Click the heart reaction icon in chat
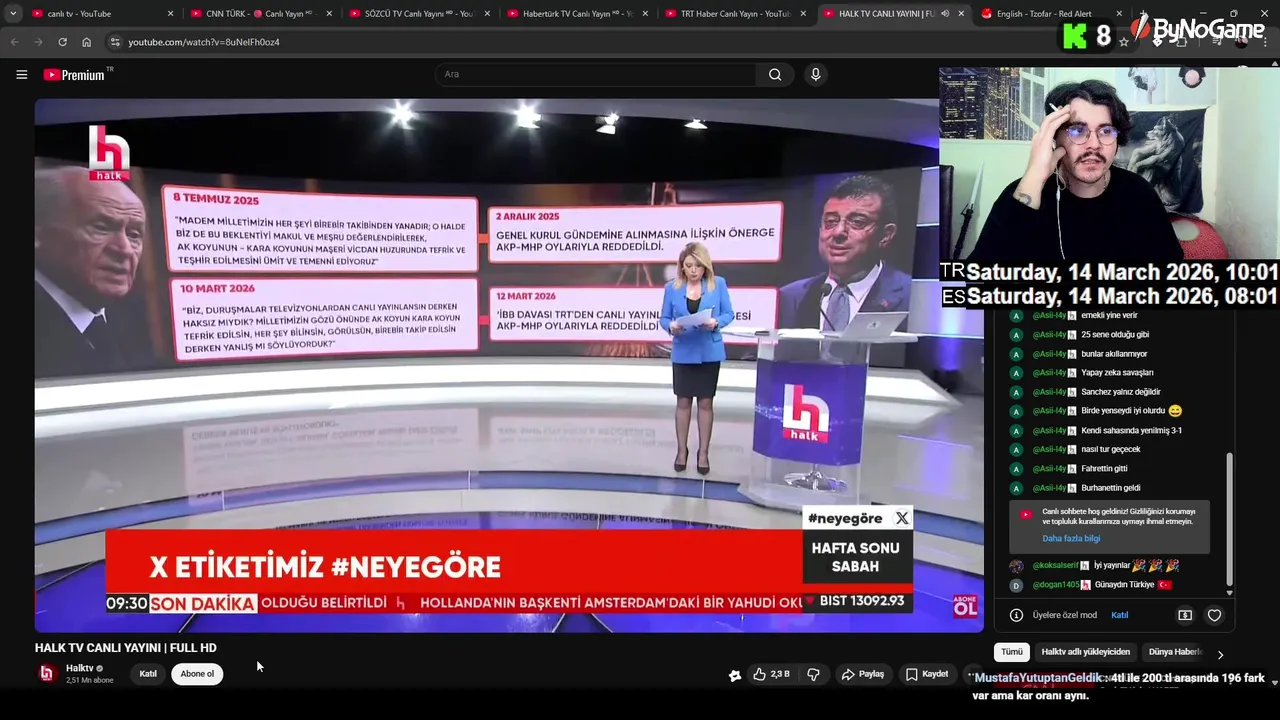 coord(1214,615)
